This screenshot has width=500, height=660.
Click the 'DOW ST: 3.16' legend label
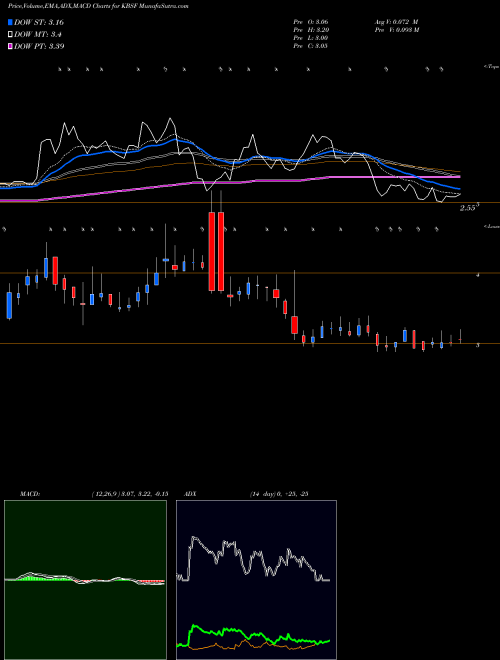point(39,22)
